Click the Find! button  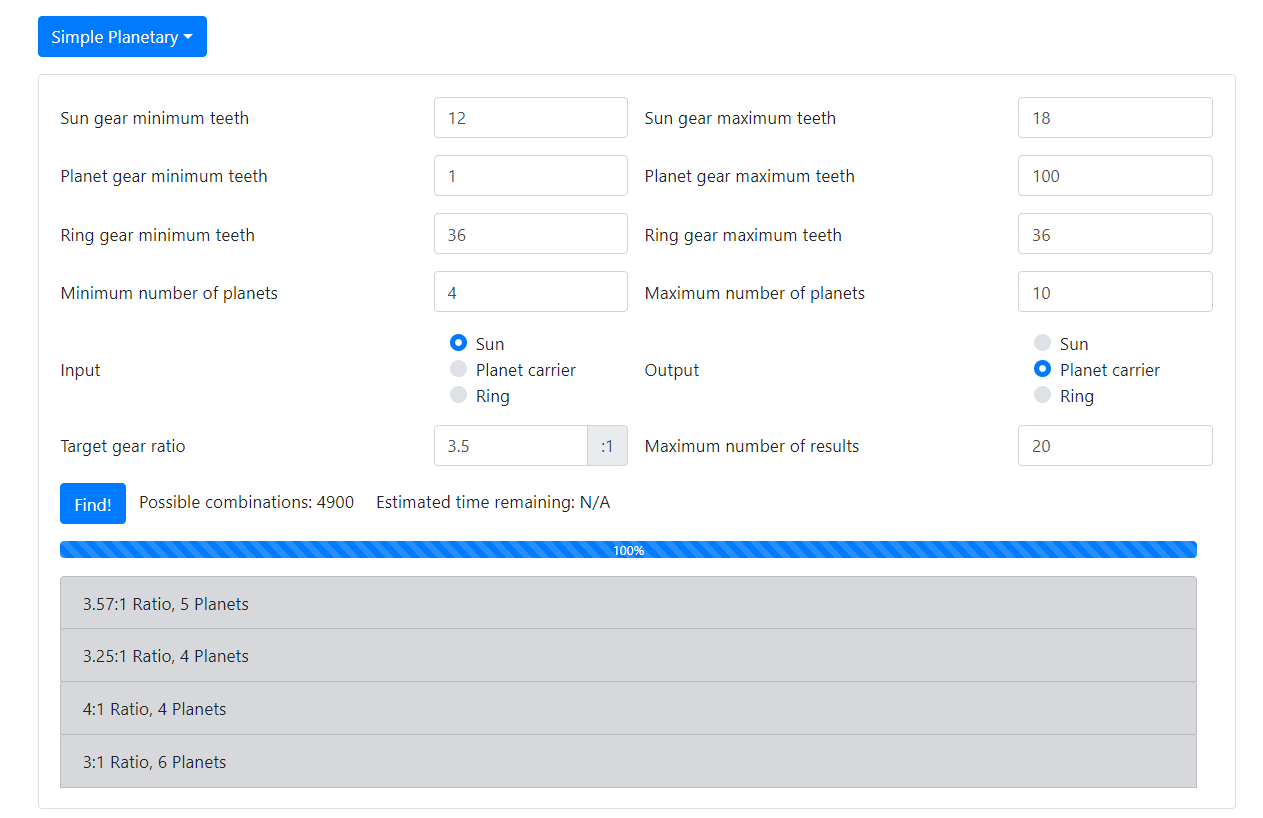(x=93, y=504)
